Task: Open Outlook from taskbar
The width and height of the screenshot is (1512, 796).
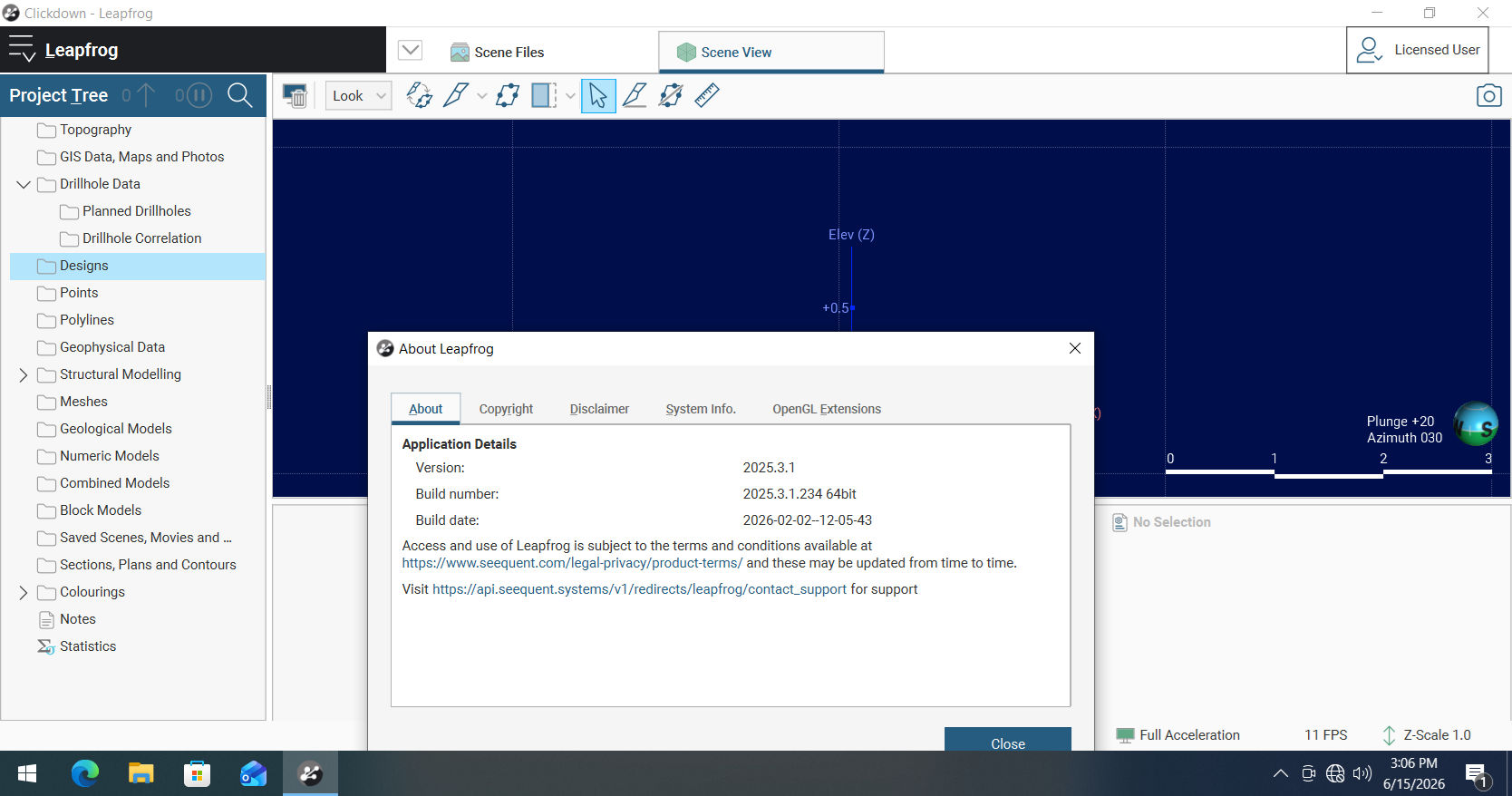Action: (x=253, y=773)
